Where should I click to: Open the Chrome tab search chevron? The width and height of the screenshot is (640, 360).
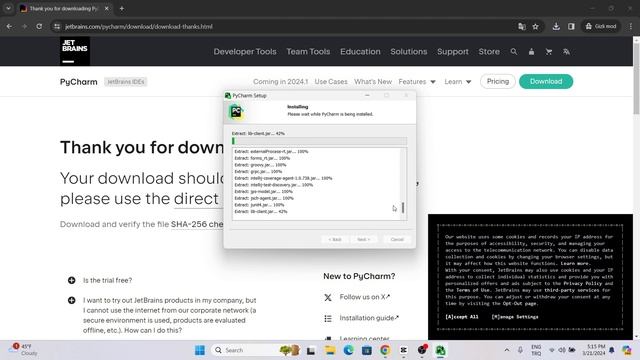[x=8, y=8]
